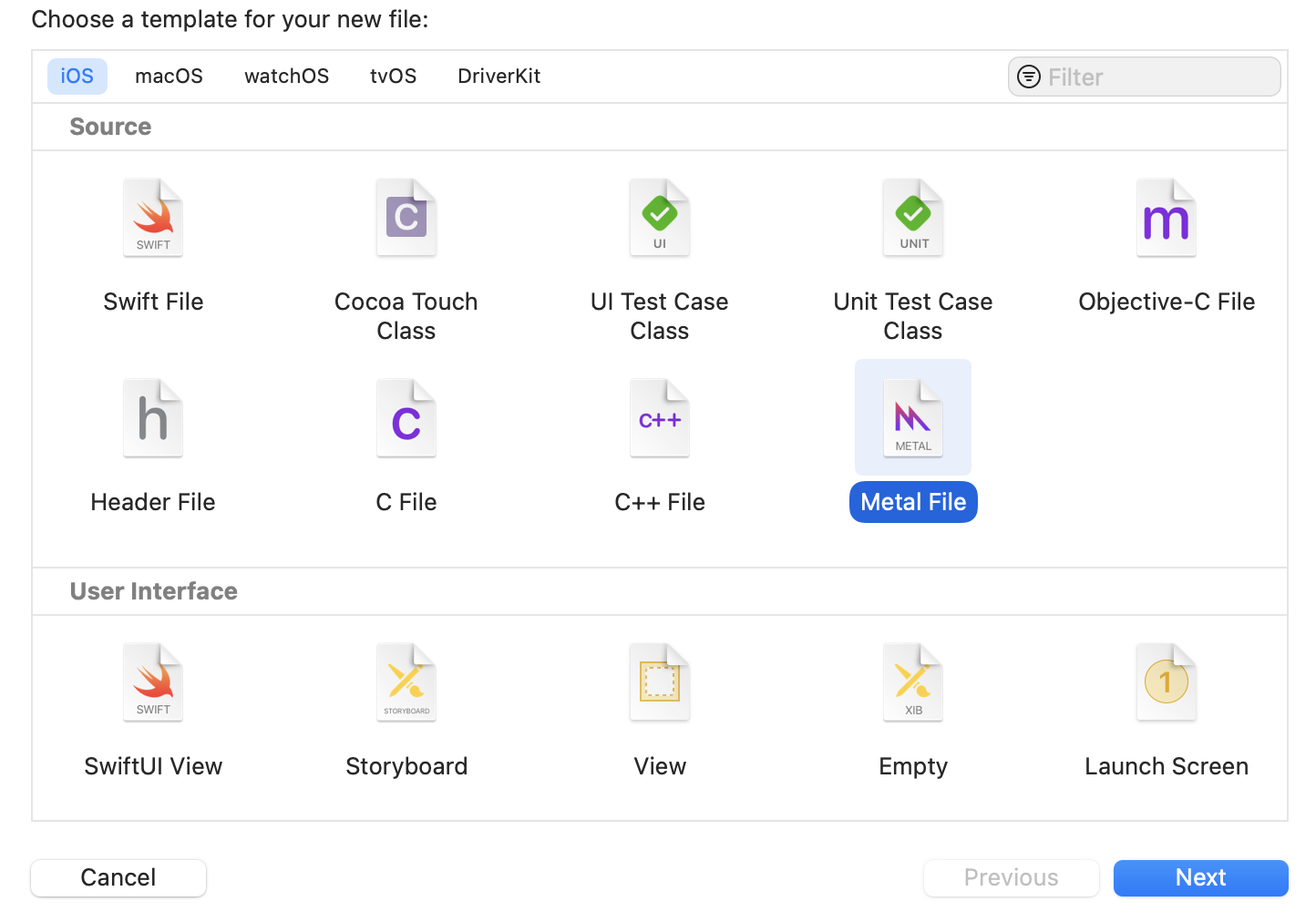Select the Storyboard template icon
Screen dimensions: 1316x922
click(406, 683)
